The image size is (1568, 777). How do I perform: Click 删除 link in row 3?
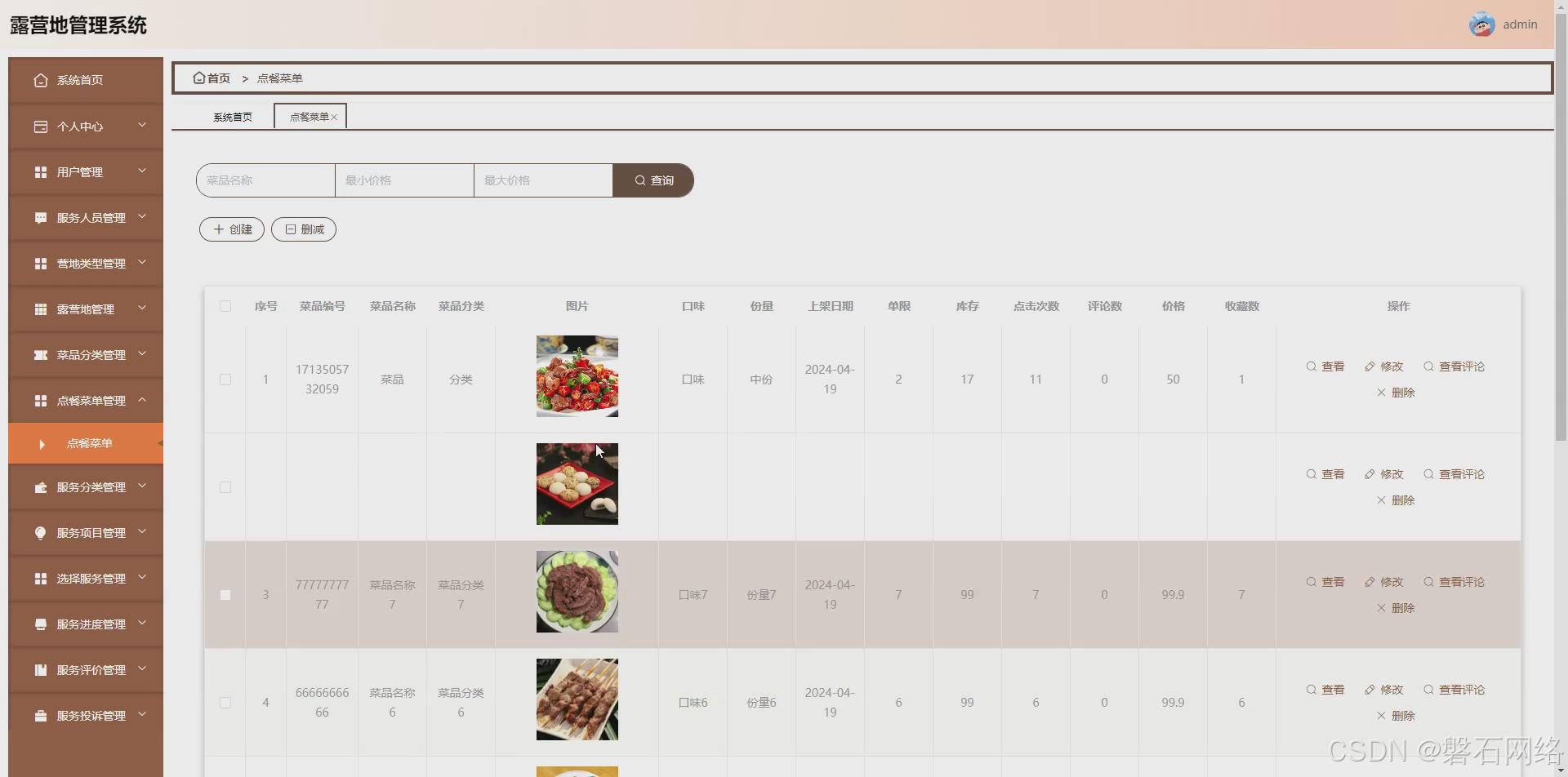pyautogui.click(x=1396, y=608)
